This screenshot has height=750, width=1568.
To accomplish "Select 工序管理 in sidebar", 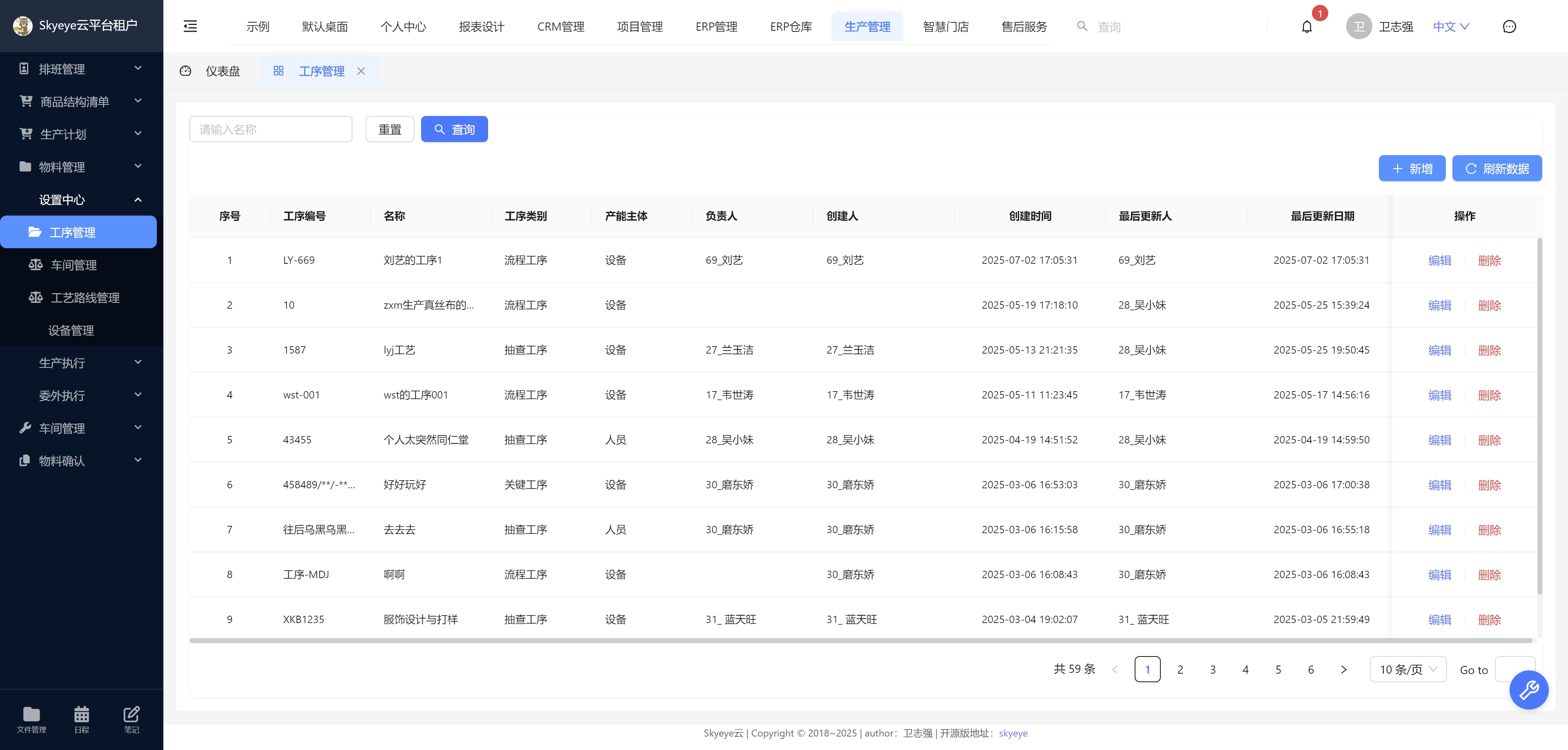I will (78, 232).
